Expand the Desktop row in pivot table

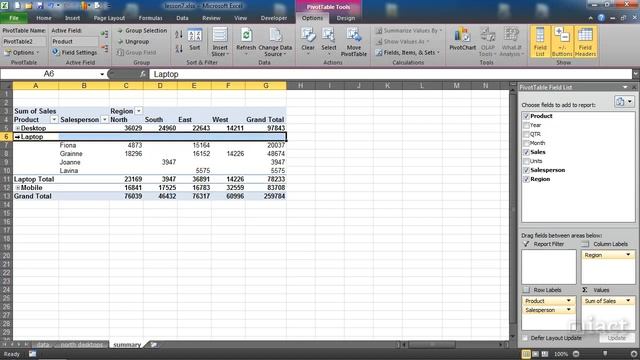coord(18,128)
